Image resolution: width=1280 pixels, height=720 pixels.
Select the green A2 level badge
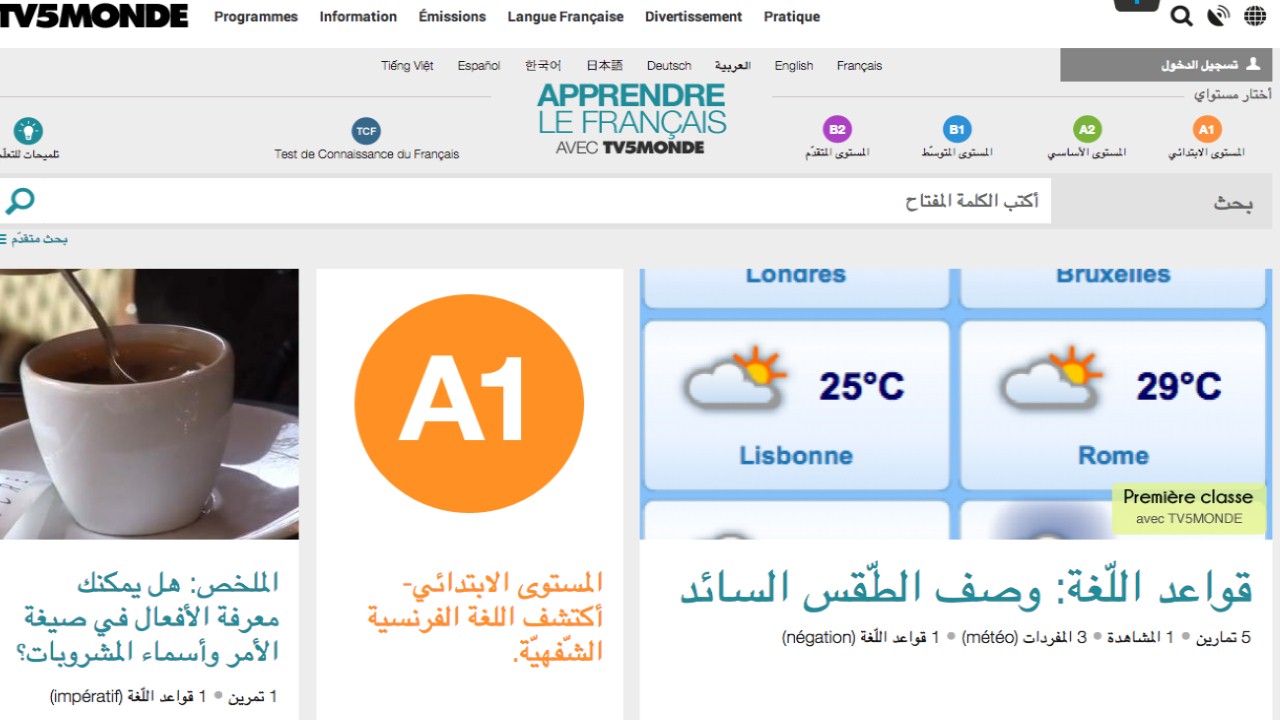click(1087, 129)
